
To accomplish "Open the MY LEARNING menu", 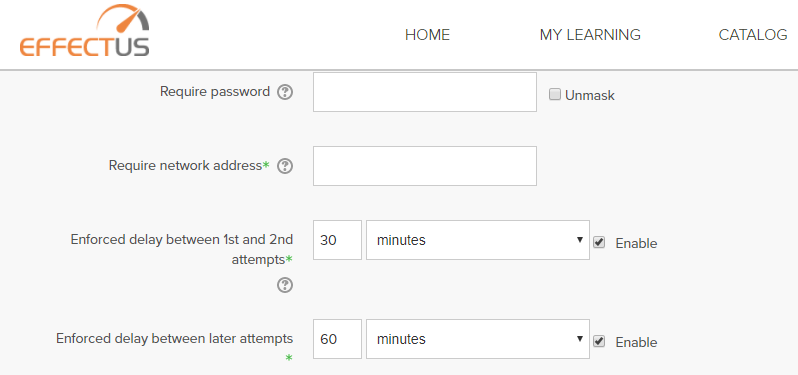I will pyautogui.click(x=590, y=35).
